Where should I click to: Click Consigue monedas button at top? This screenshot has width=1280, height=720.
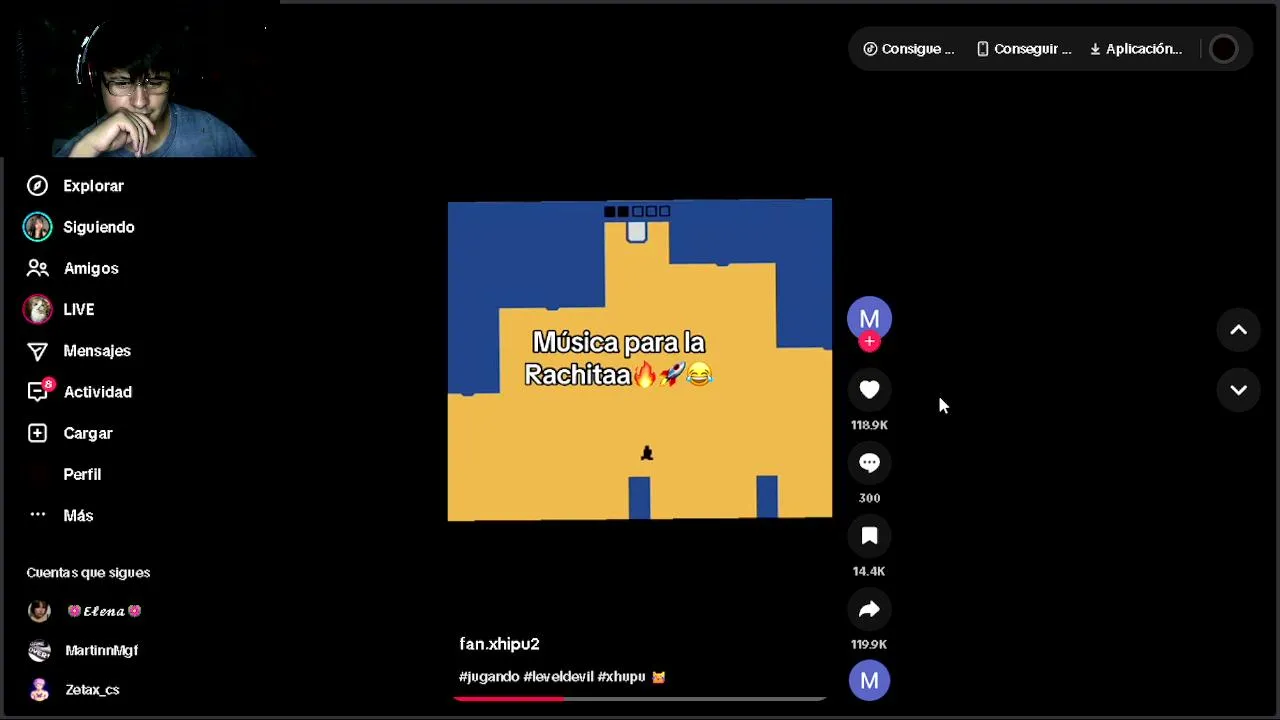[x=909, y=49]
